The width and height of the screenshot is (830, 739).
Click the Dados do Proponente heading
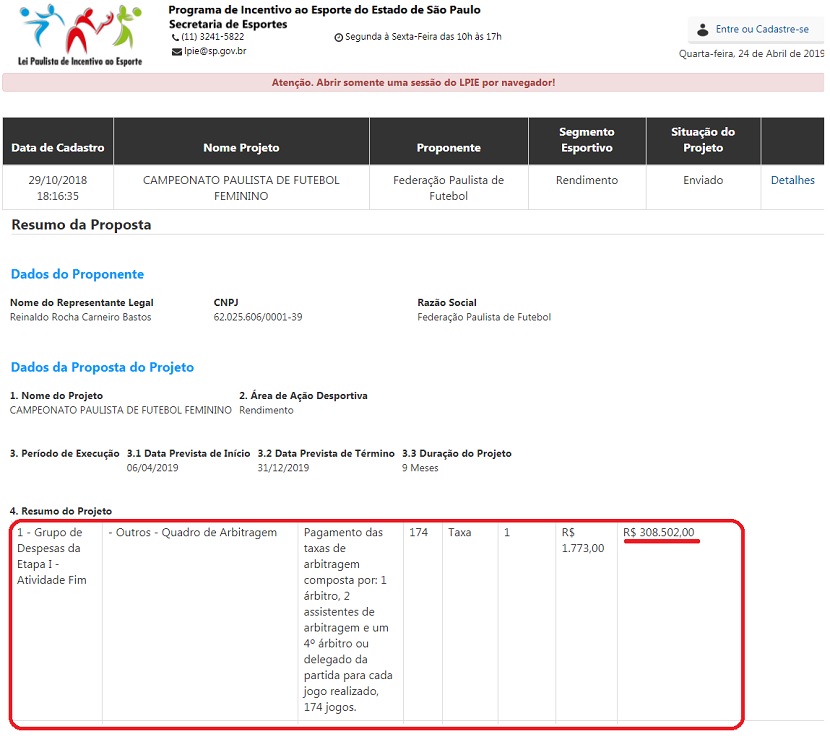coord(77,274)
